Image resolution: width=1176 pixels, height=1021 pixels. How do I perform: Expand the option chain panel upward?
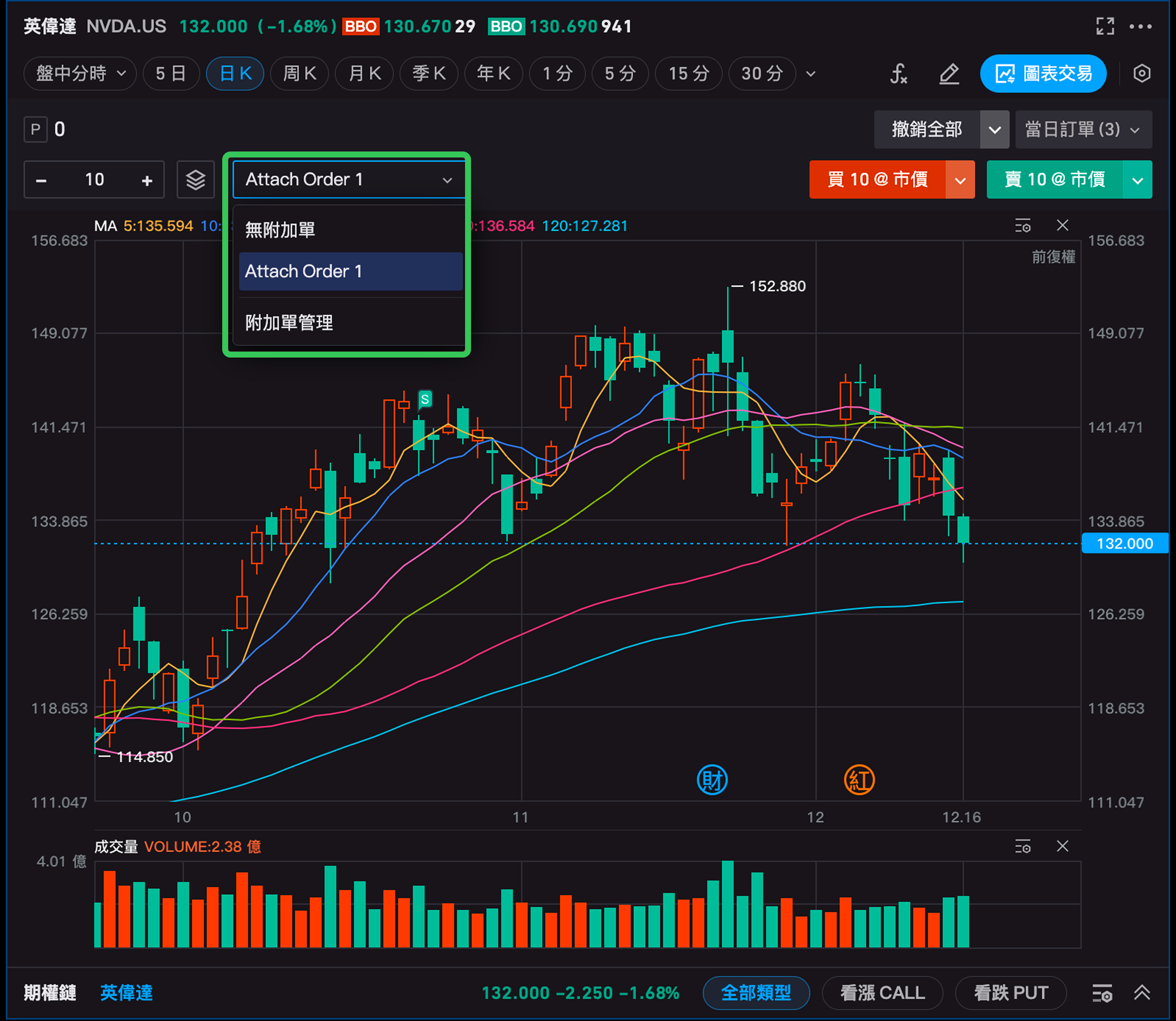coord(1142,993)
